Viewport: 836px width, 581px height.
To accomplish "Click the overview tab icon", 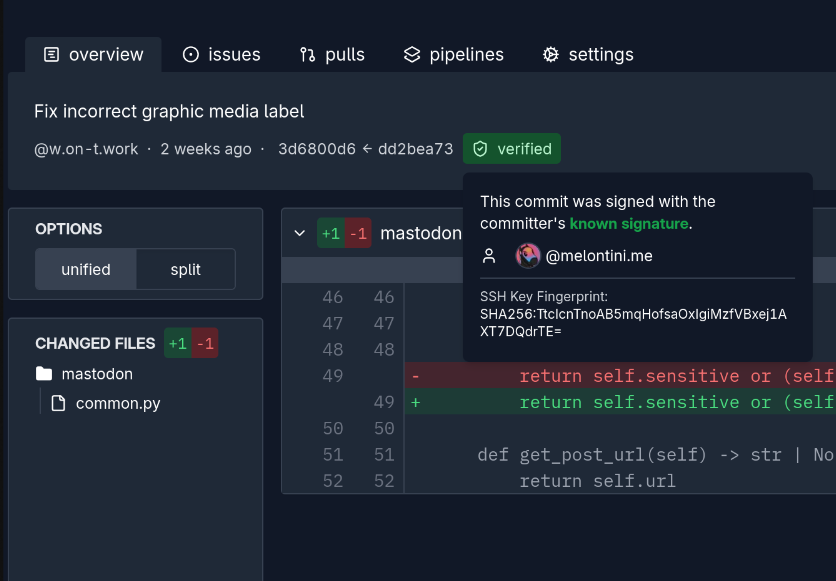I will pyautogui.click(x=51, y=55).
